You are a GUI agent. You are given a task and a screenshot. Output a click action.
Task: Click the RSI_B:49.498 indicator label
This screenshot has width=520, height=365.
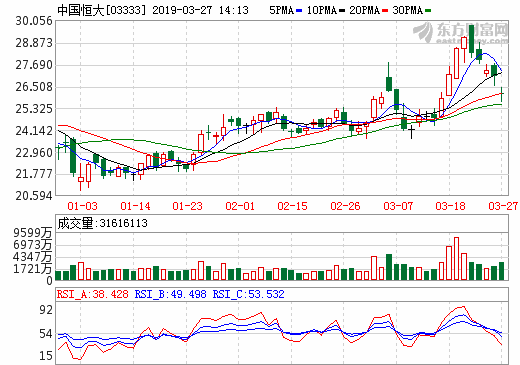[170, 294]
